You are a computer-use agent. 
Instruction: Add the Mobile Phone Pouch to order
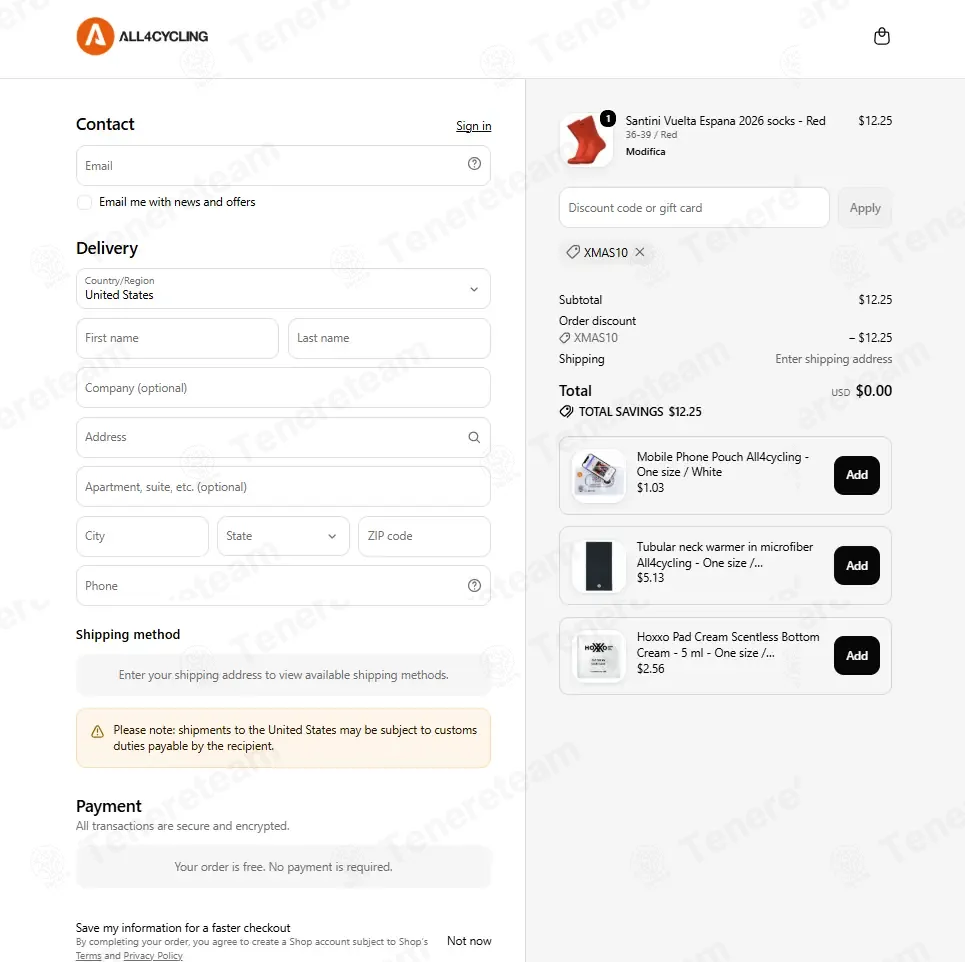(x=857, y=475)
